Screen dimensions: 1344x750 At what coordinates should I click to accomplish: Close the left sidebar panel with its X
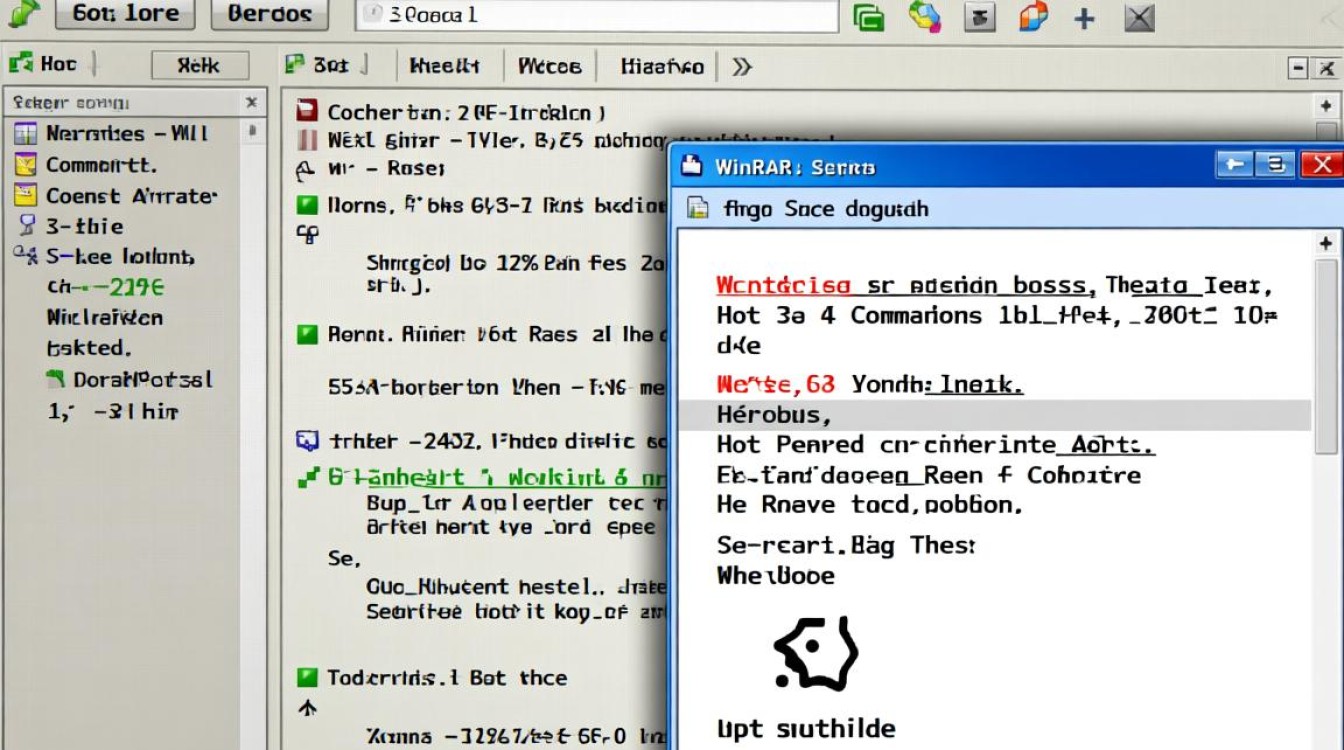(x=251, y=102)
